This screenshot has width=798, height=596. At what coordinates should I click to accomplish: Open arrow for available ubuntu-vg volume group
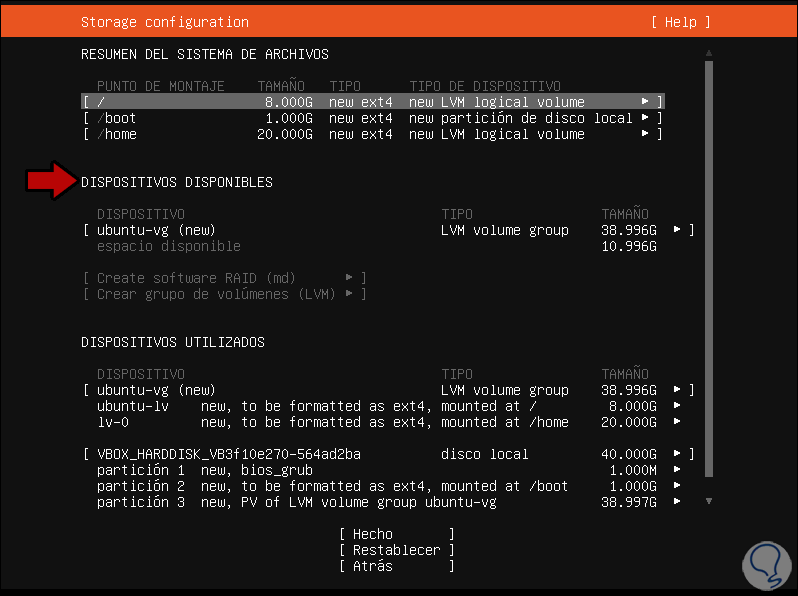(x=678, y=230)
